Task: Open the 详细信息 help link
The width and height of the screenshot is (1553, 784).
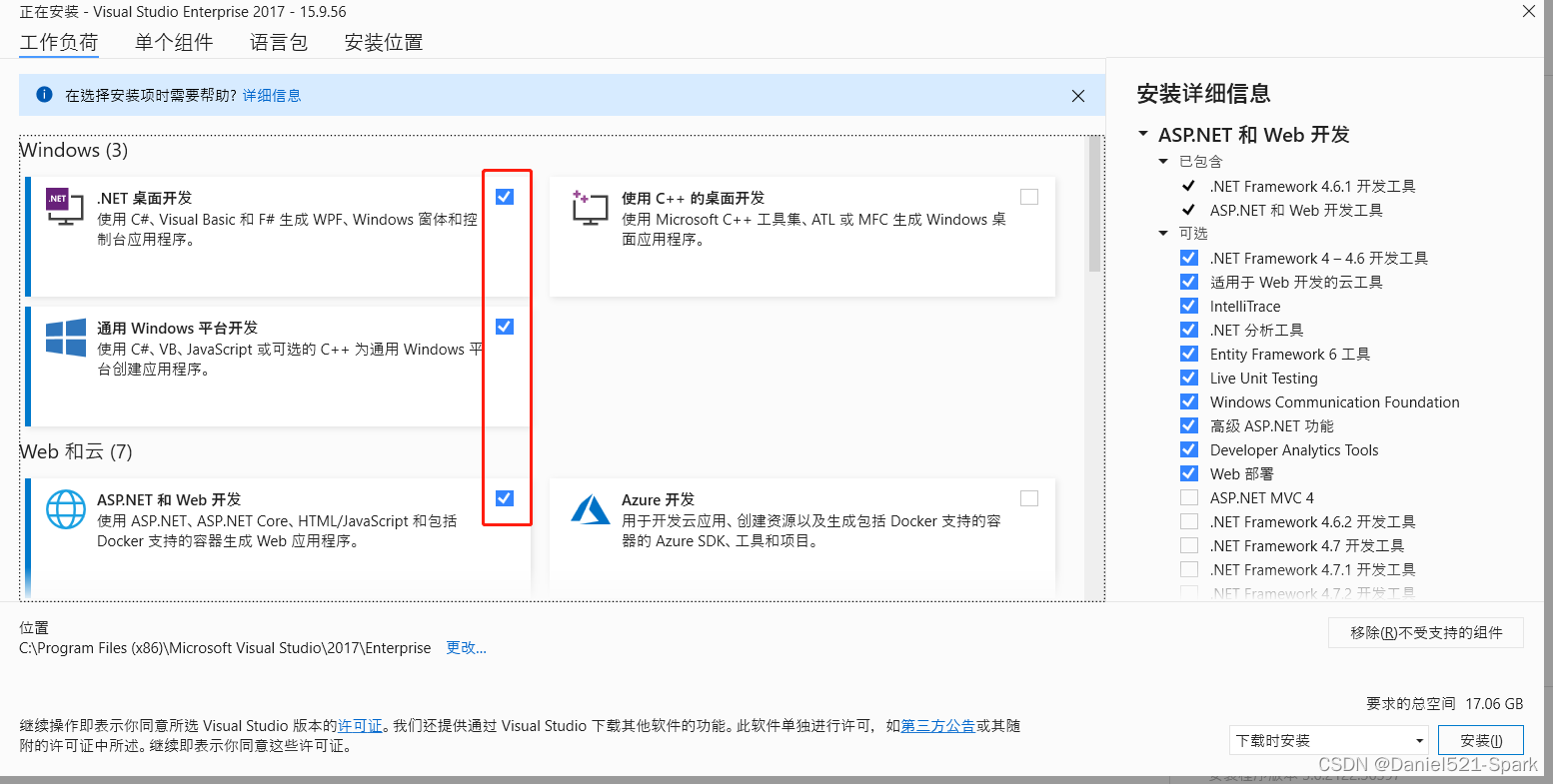Action: coord(272,96)
